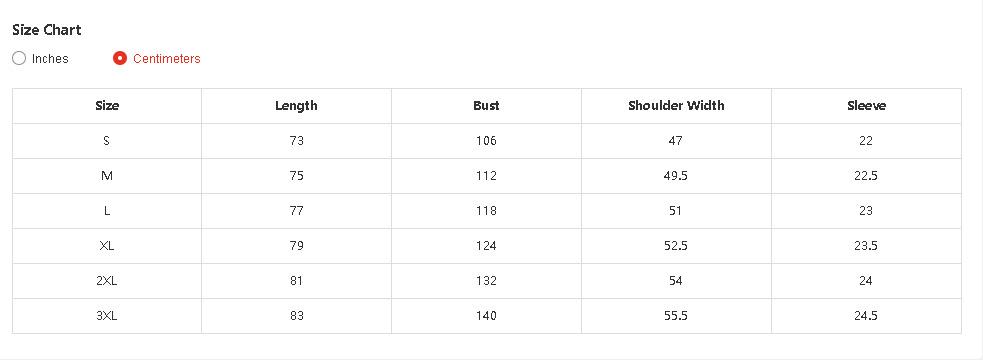Click the Sleeve column header
The width and height of the screenshot is (983, 360).
coord(866,105)
